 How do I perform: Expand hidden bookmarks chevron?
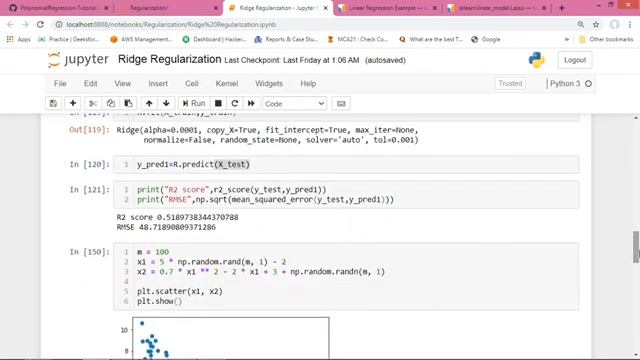(567, 40)
